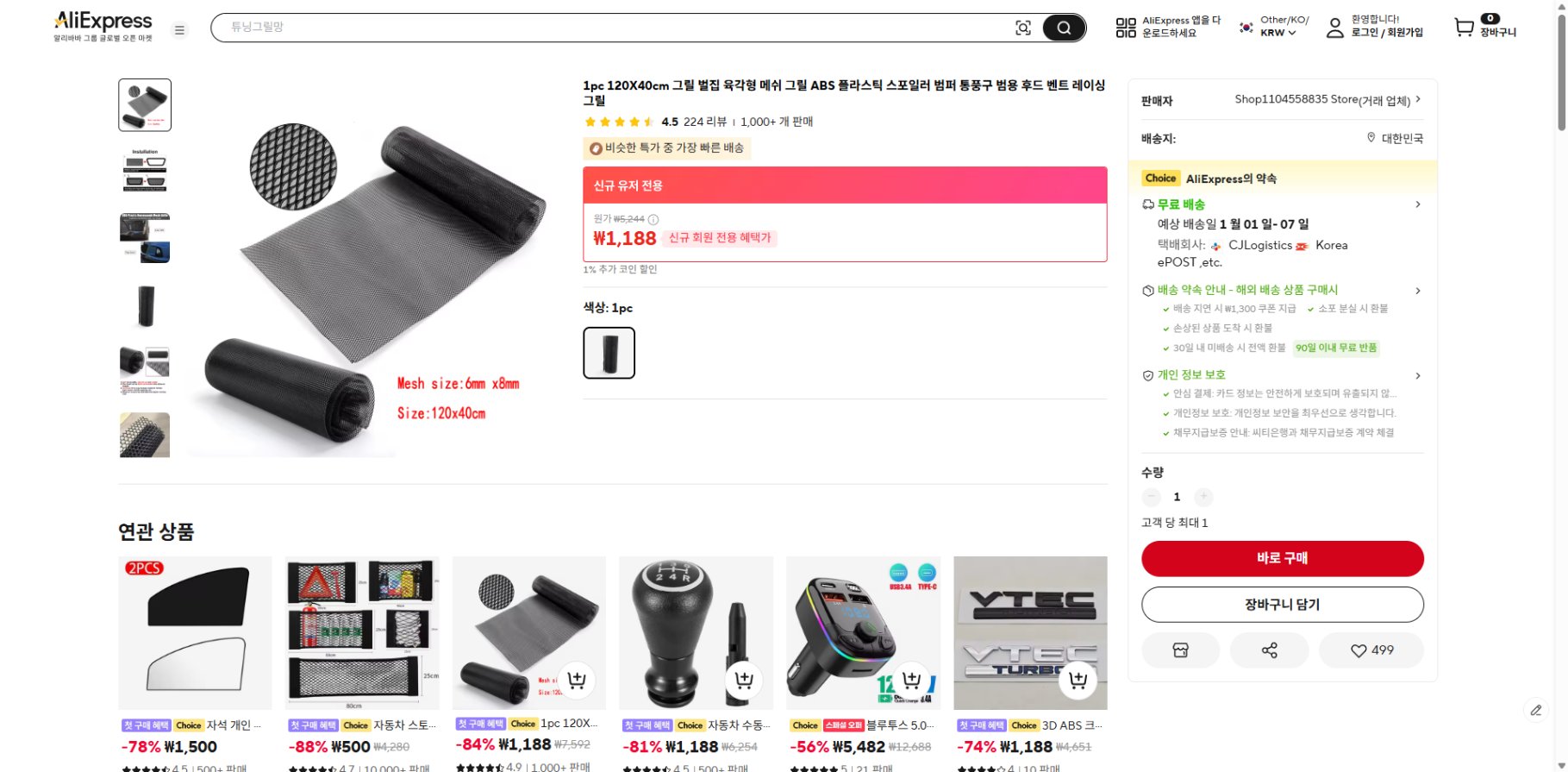Expand the 개인 정보 보호 section chevron
This screenshot has width=1568, height=772.
pyautogui.click(x=1418, y=375)
